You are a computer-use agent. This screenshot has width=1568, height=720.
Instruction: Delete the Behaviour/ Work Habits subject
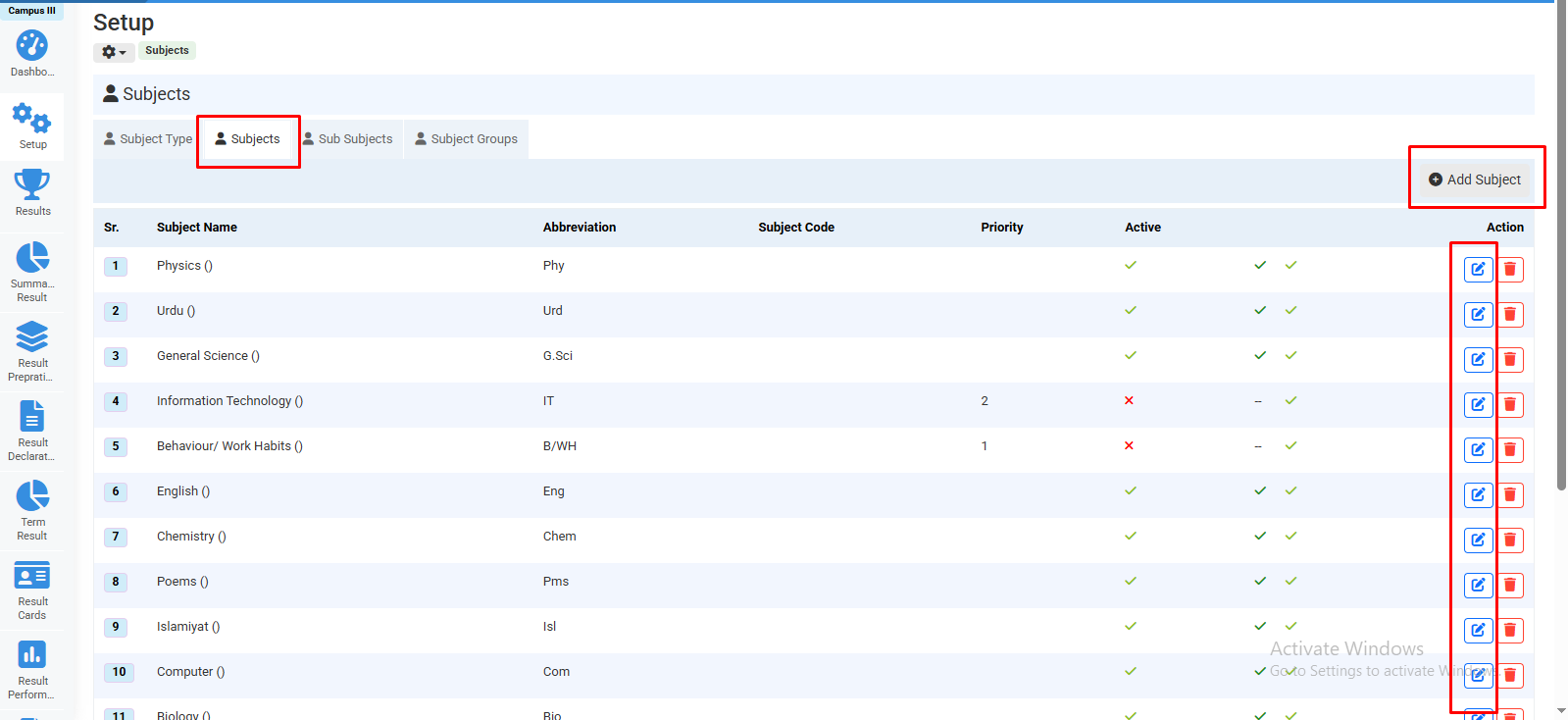[x=1510, y=449]
